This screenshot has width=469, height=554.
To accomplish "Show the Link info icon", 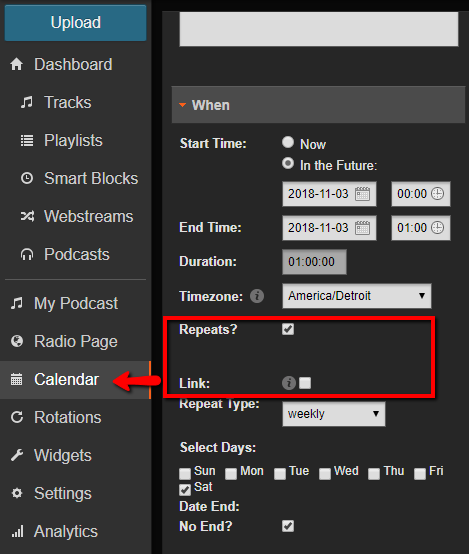I will click(x=289, y=383).
